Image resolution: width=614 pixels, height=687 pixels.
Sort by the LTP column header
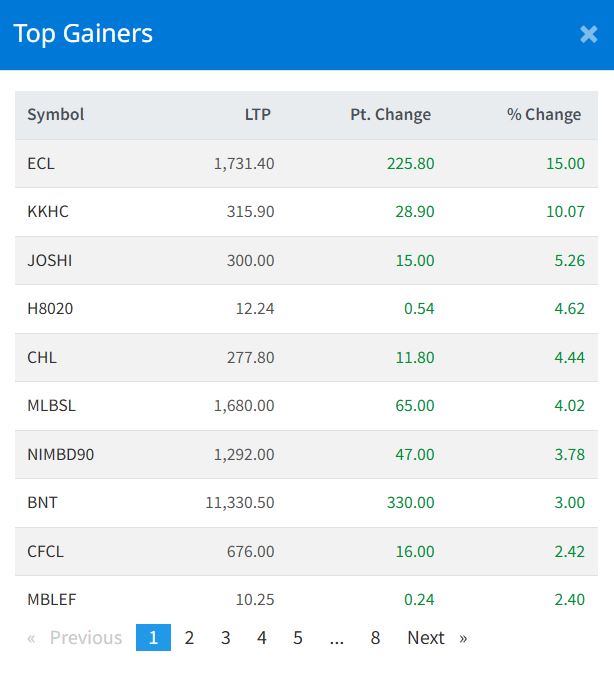258,114
